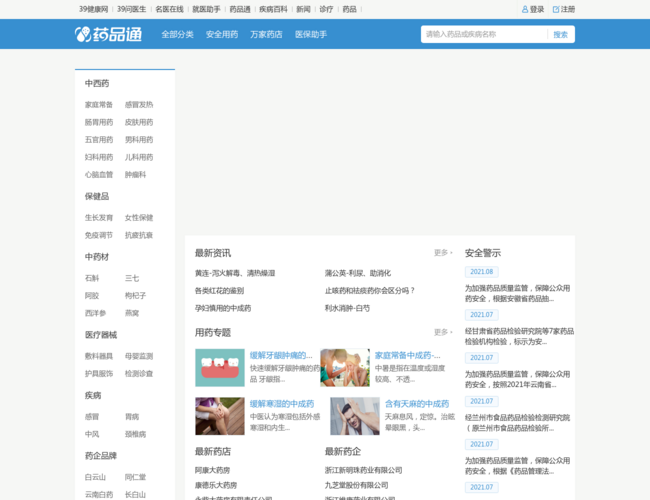Viewport: 650px width, 500px height.
Task: Open the 安全用药 menu item
Action: 222,34
